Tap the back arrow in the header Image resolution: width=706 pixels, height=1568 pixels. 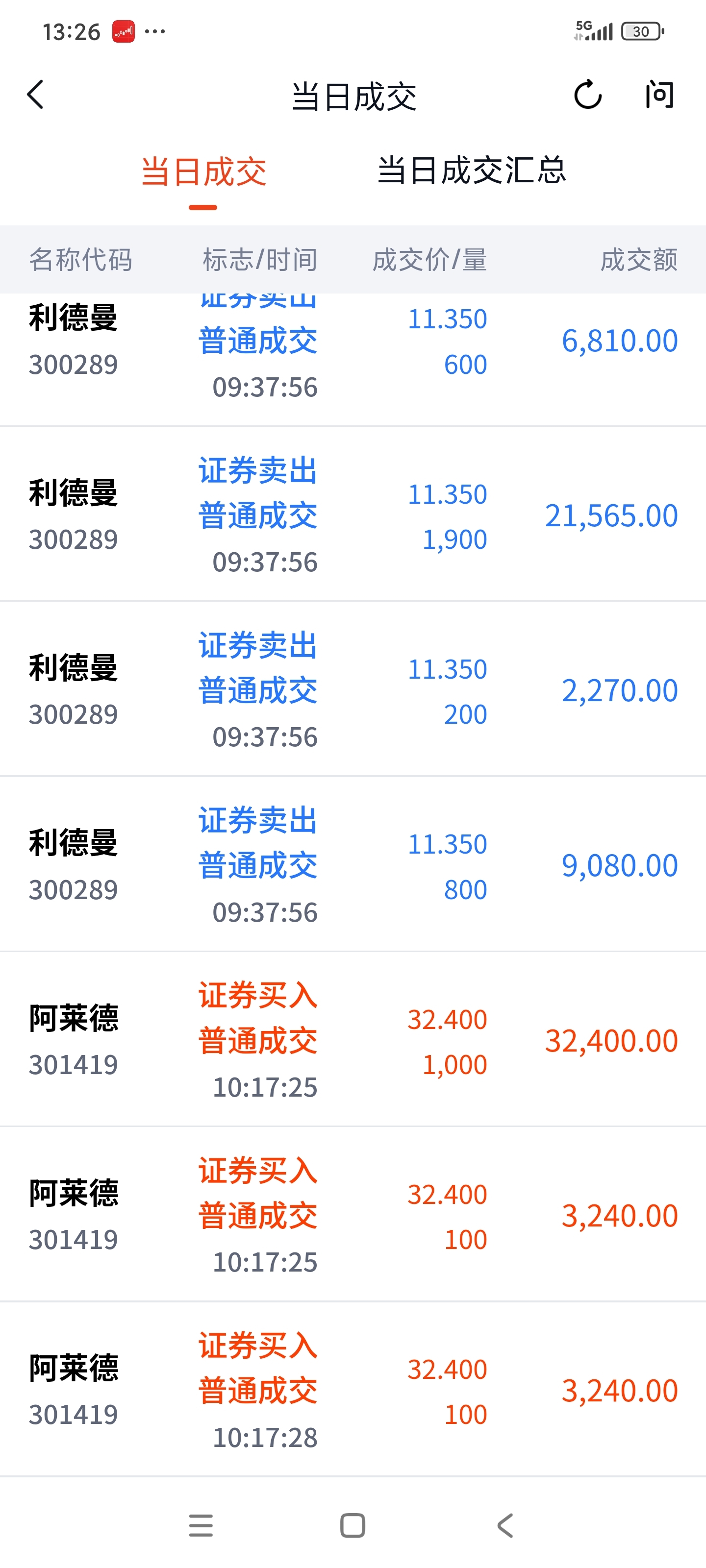point(35,95)
